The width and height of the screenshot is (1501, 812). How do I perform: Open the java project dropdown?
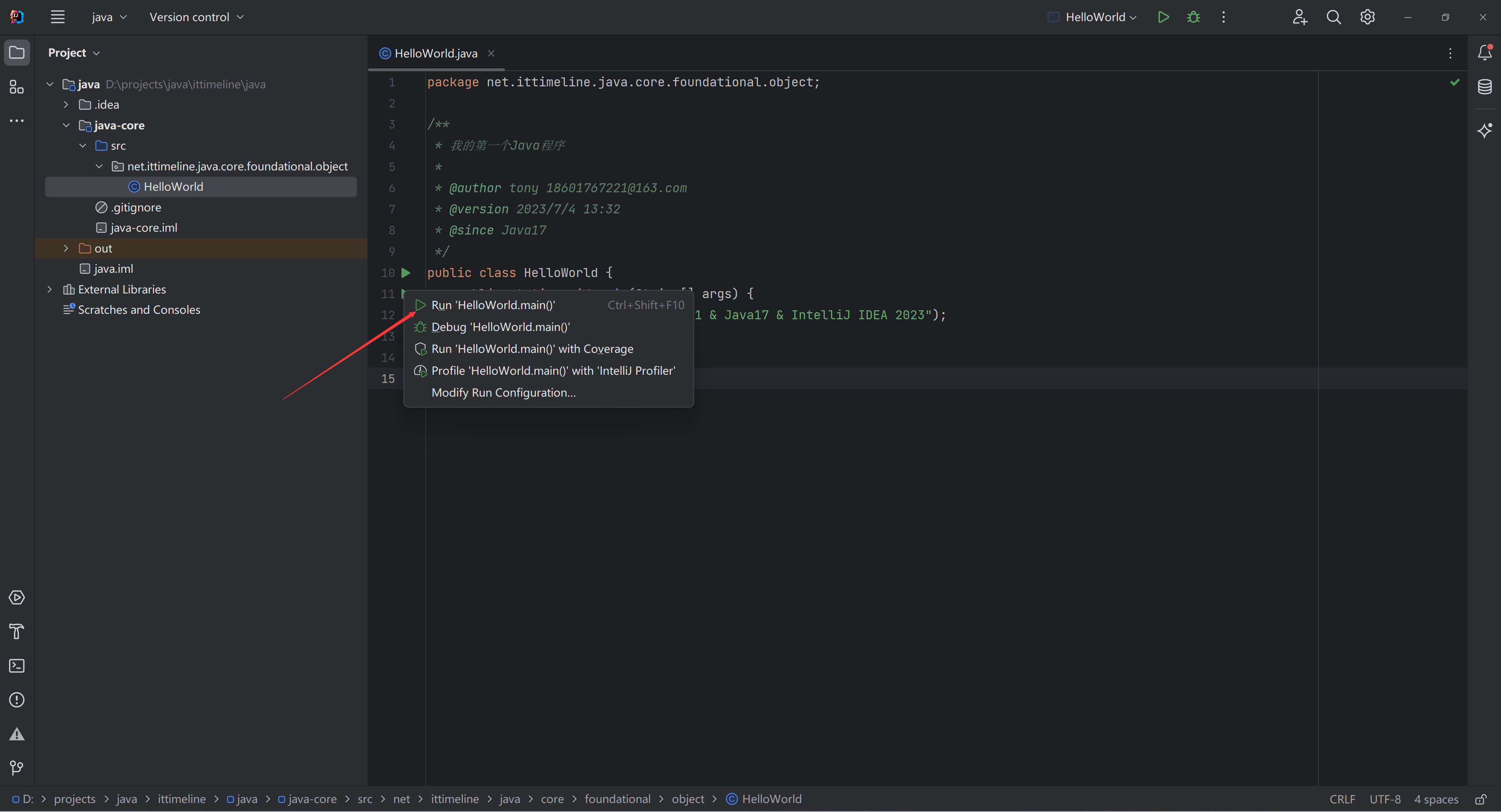109,17
